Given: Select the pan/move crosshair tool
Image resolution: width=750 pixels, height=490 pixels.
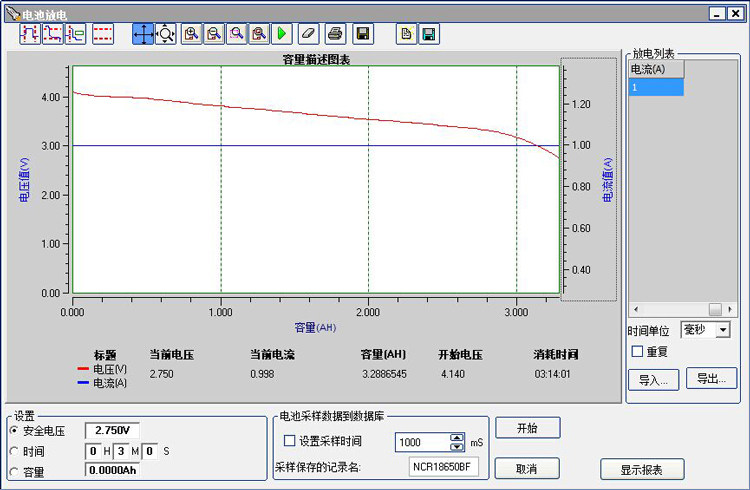Looking at the screenshot, I should pos(143,33).
